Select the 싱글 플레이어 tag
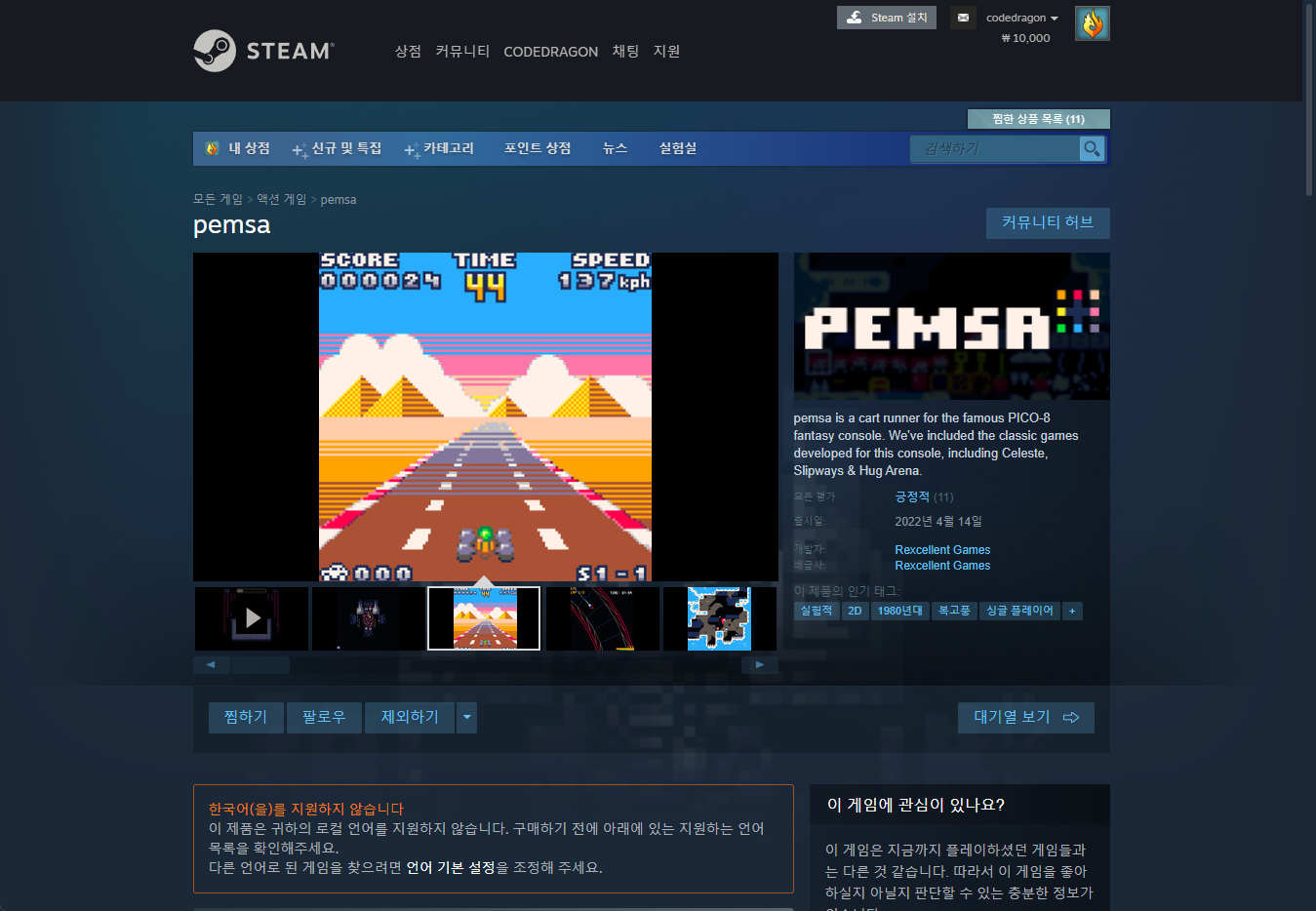This screenshot has width=1316, height=911. tap(1019, 611)
